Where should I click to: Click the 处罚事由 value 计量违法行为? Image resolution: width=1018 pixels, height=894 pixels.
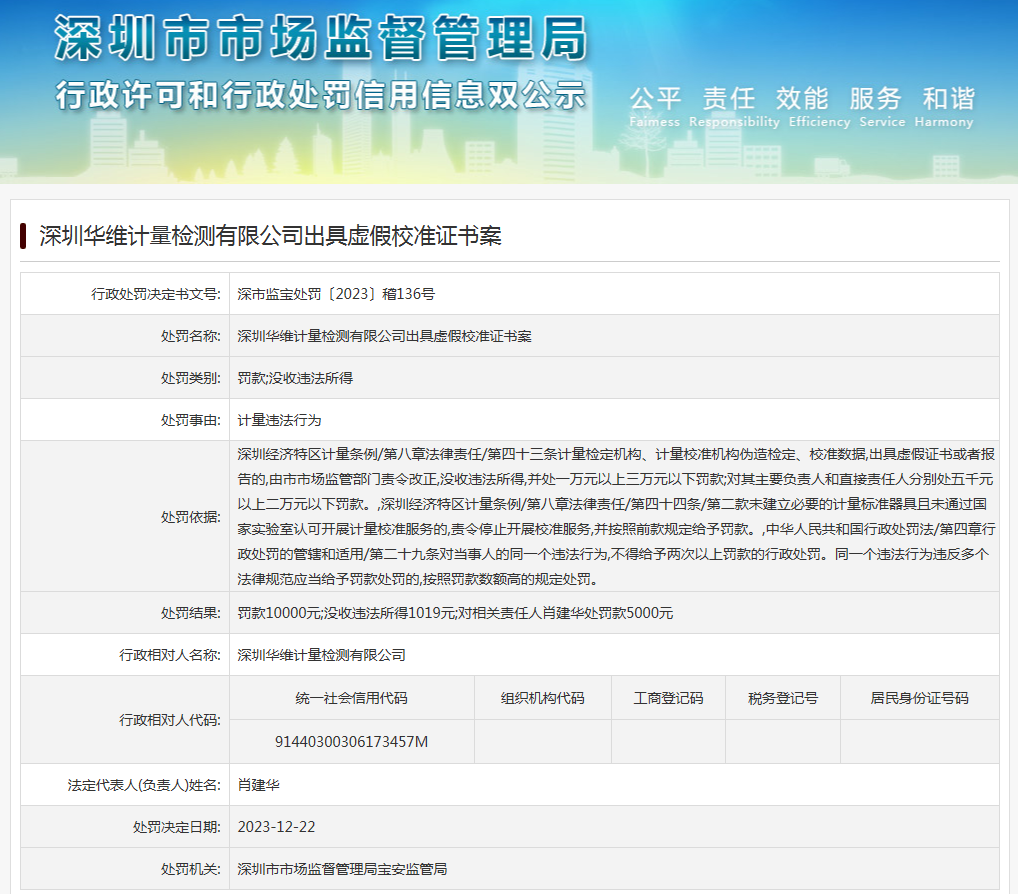(279, 420)
